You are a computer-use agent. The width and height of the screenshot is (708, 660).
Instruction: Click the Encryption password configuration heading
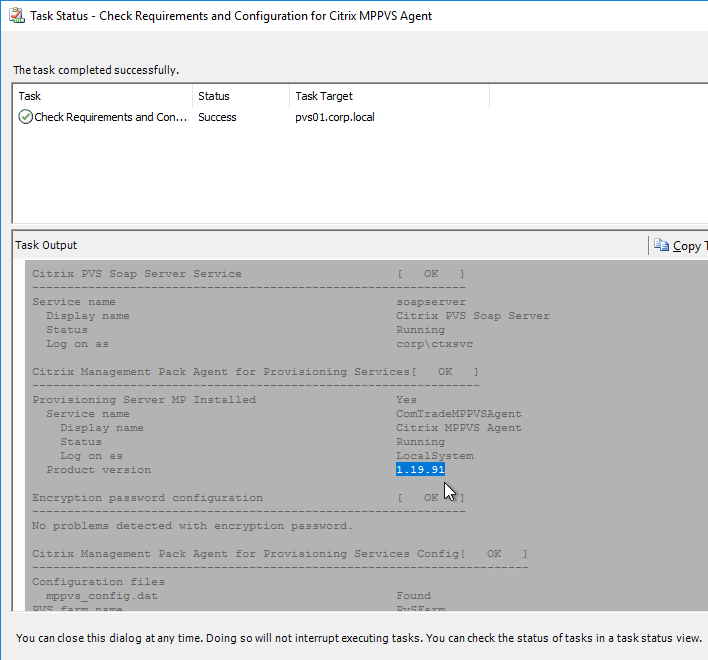coord(147,497)
